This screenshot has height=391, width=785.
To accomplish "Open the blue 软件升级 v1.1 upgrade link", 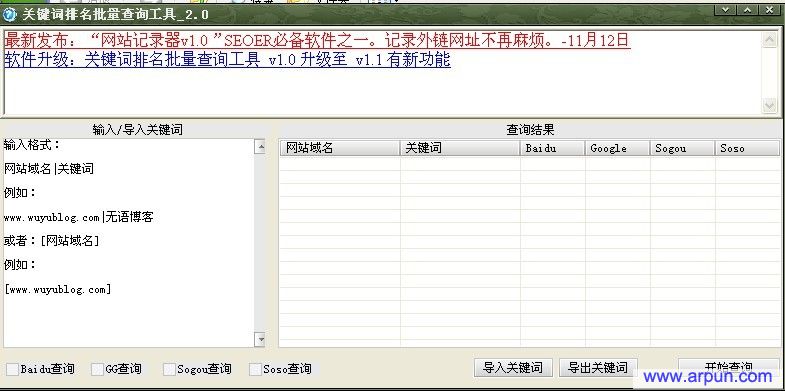I will [x=227, y=60].
